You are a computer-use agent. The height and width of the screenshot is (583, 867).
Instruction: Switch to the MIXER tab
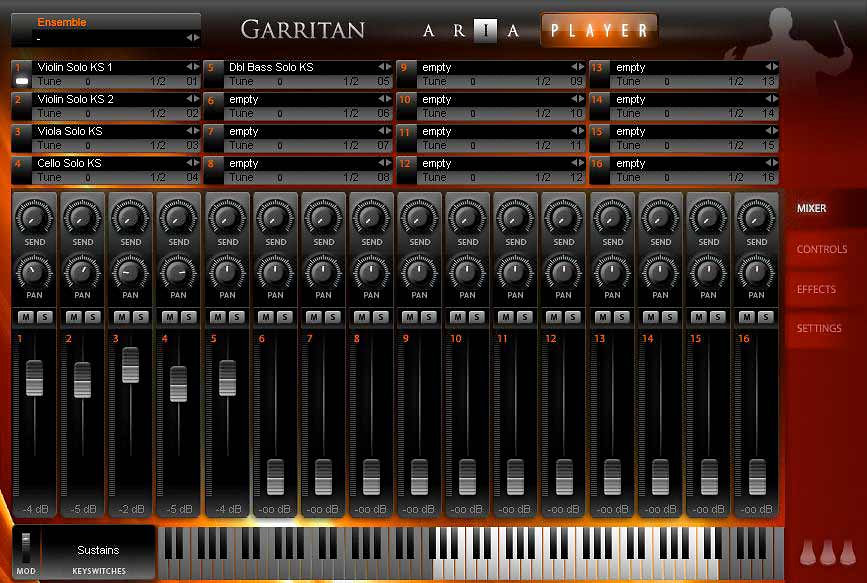(812, 209)
